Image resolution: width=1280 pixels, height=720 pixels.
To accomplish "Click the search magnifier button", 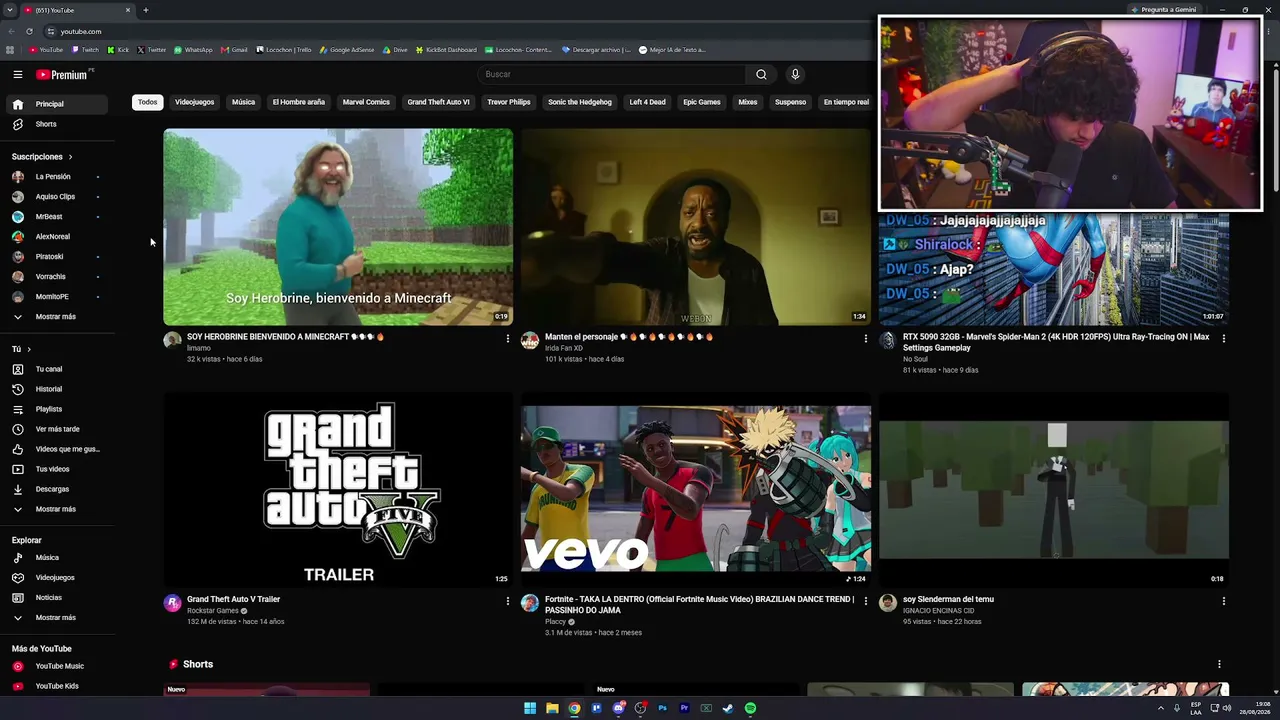I will click(761, 74).
